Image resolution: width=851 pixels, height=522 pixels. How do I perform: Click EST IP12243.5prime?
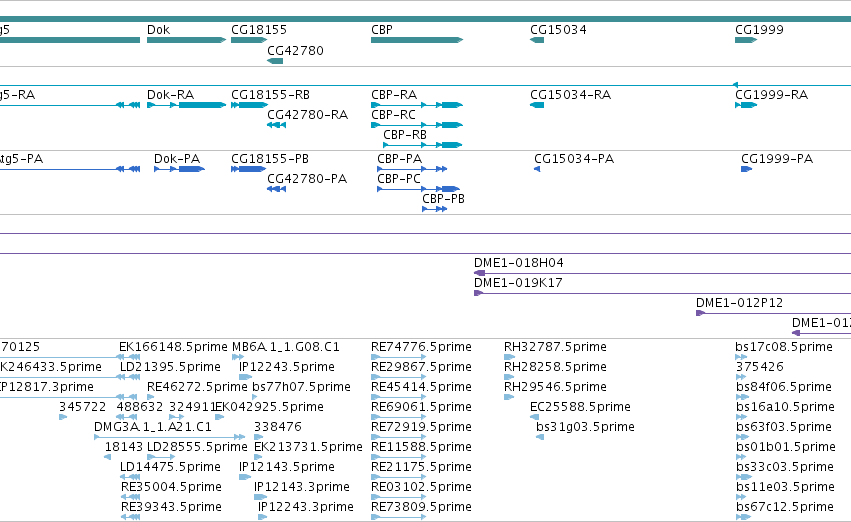point(287,367)
